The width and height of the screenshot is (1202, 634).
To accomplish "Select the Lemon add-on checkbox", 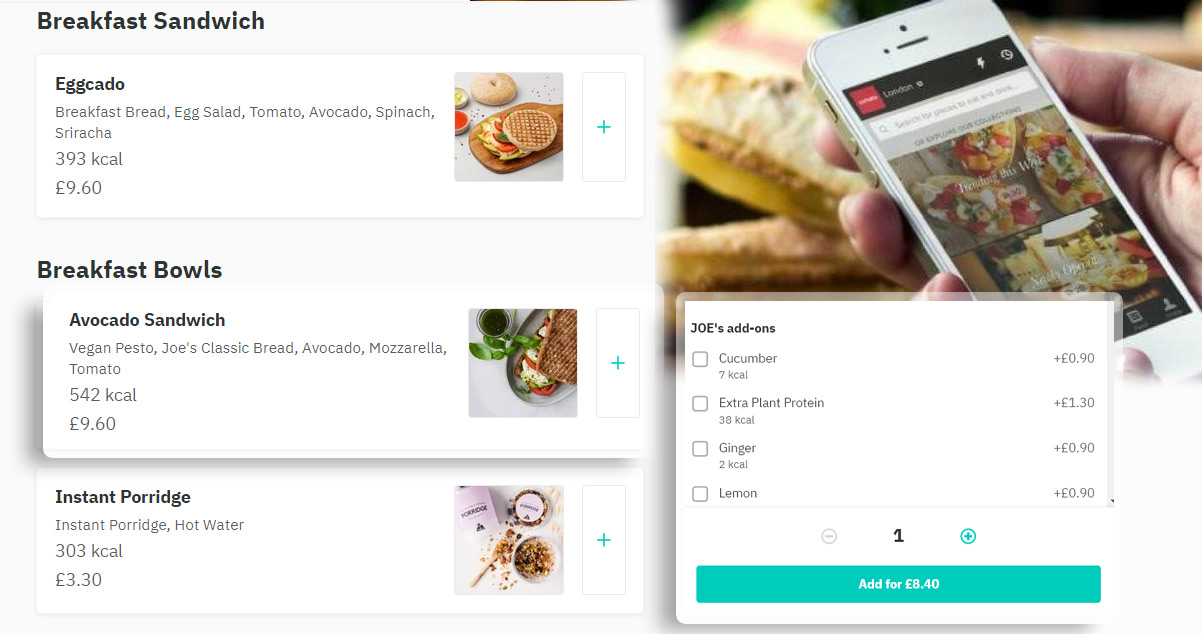I will pos(700,494).
